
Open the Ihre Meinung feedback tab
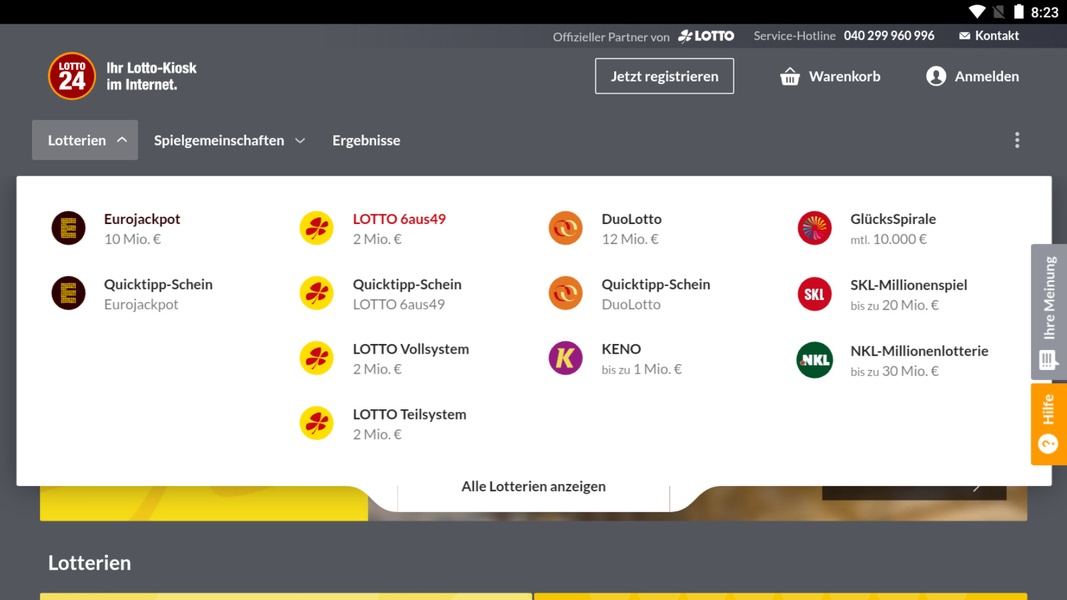pyautogui.click(x=1049, y=312)
